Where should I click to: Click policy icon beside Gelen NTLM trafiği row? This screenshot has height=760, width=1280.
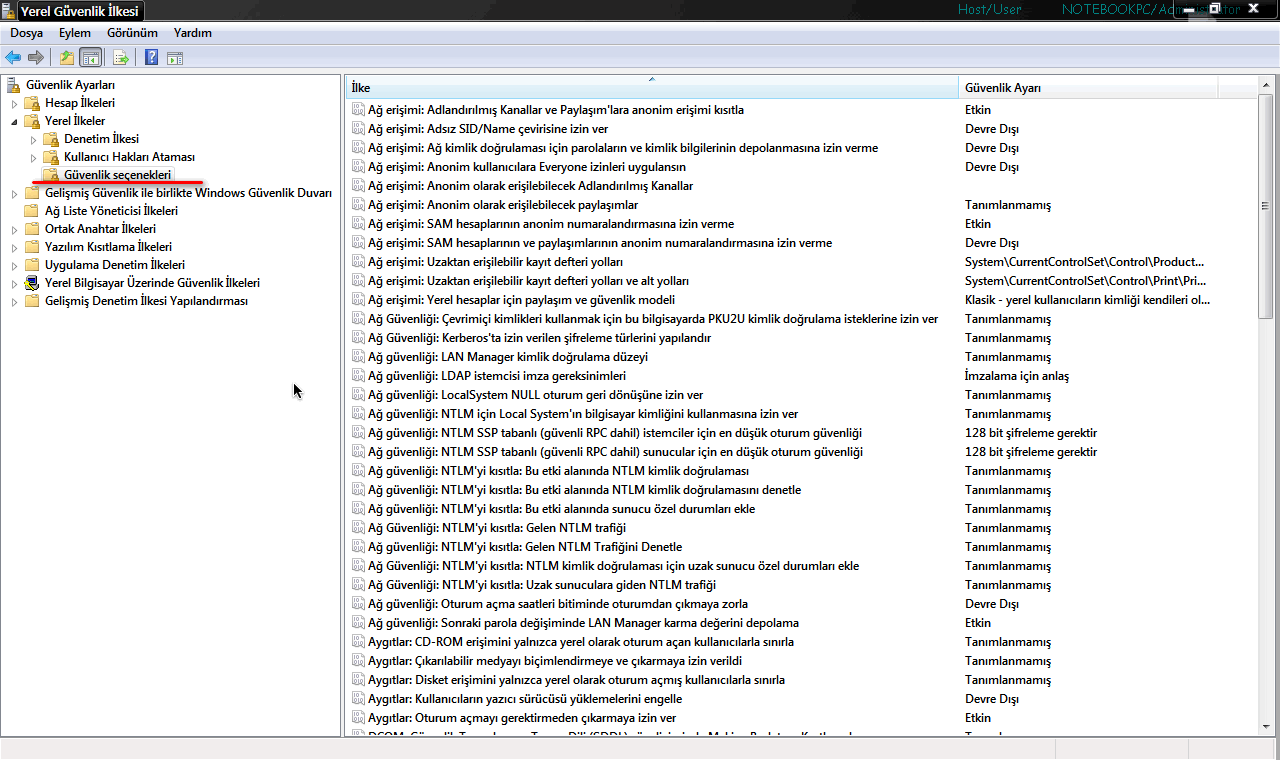(x=358, y=528)
